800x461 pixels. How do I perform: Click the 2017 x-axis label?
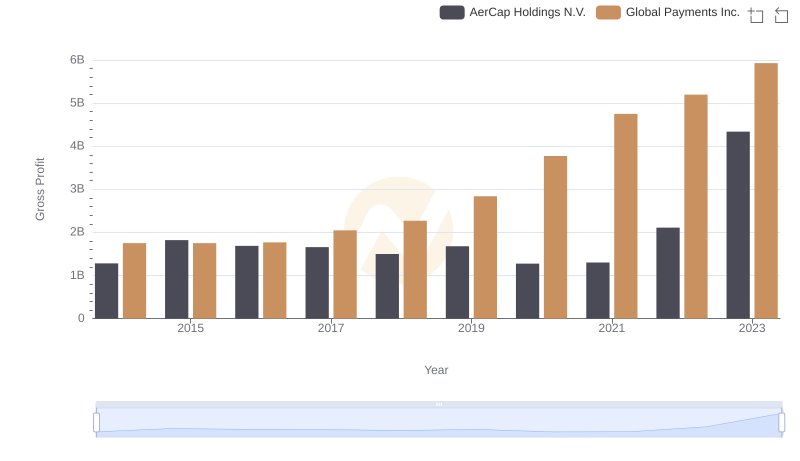tap(331, 328)
